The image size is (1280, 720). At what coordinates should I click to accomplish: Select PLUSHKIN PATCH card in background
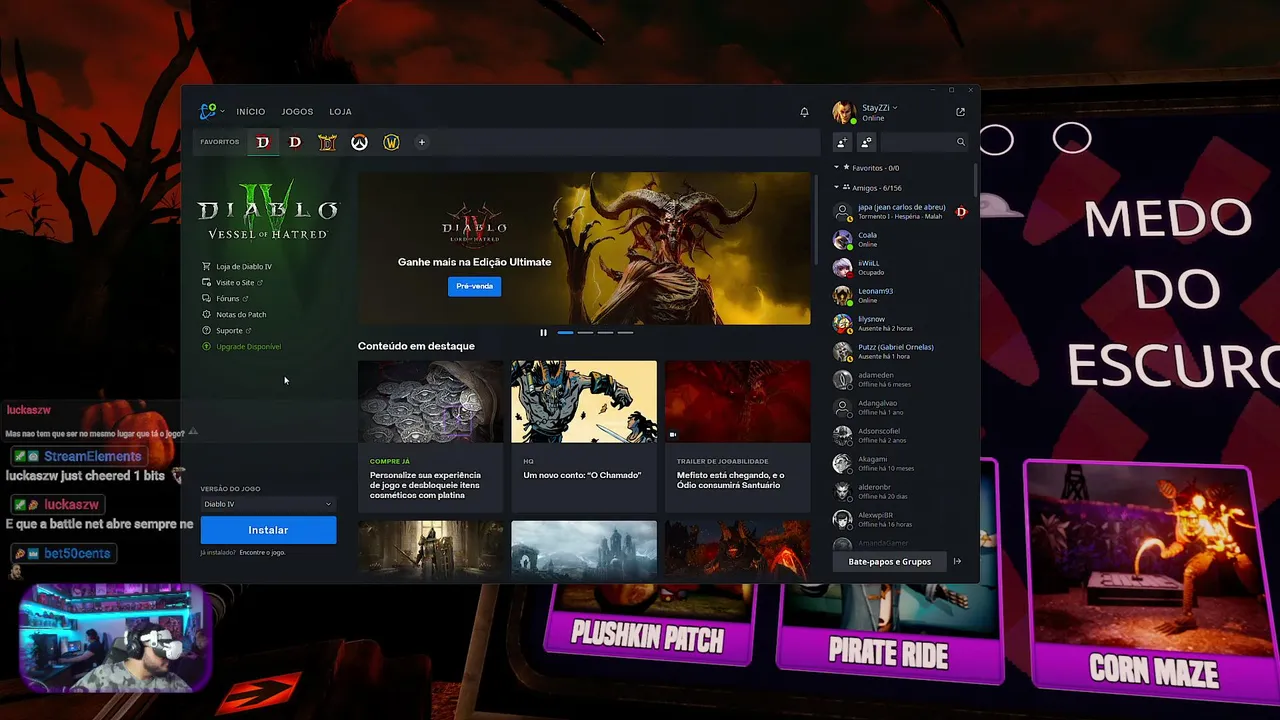[648, 625]
